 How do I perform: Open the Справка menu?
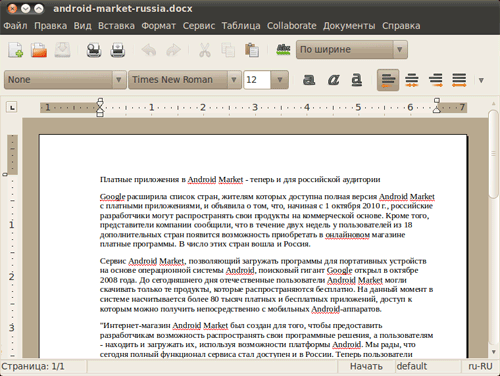point(401,26)
